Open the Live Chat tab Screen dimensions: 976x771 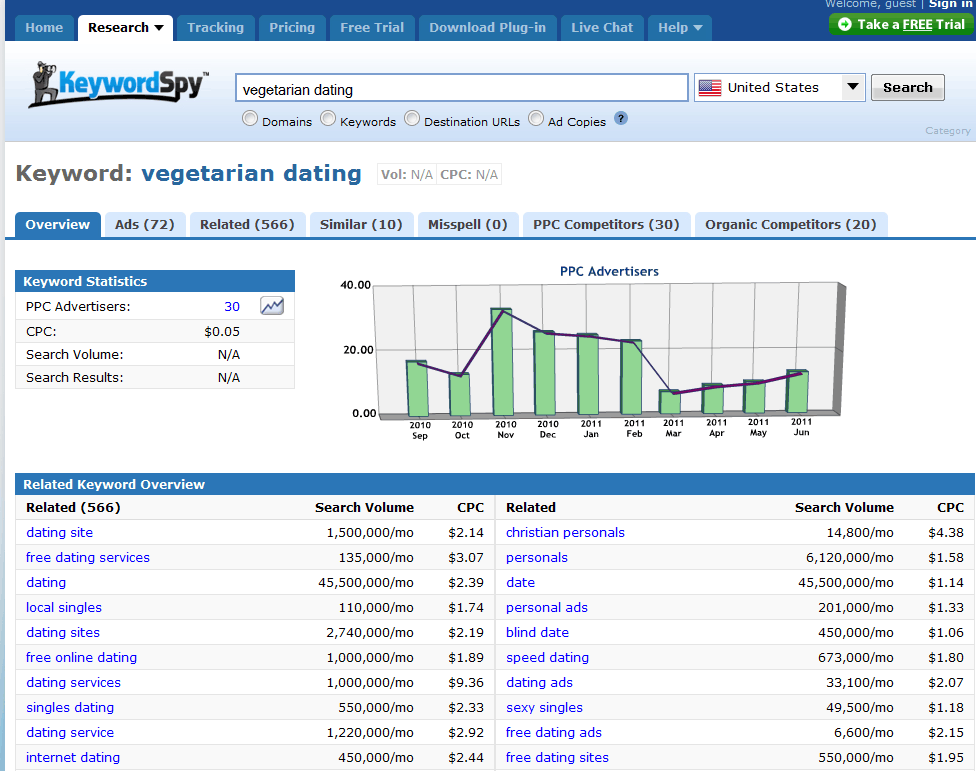602,27
